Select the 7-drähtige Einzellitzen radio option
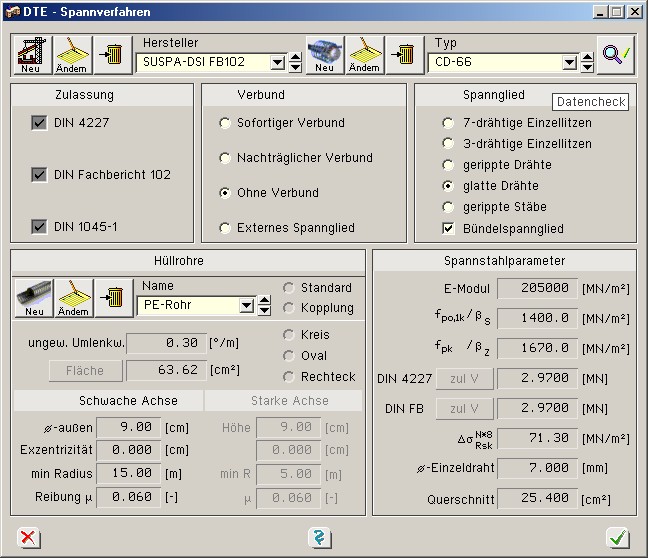This screenshot has height=558, width=648. click(448, 123)
